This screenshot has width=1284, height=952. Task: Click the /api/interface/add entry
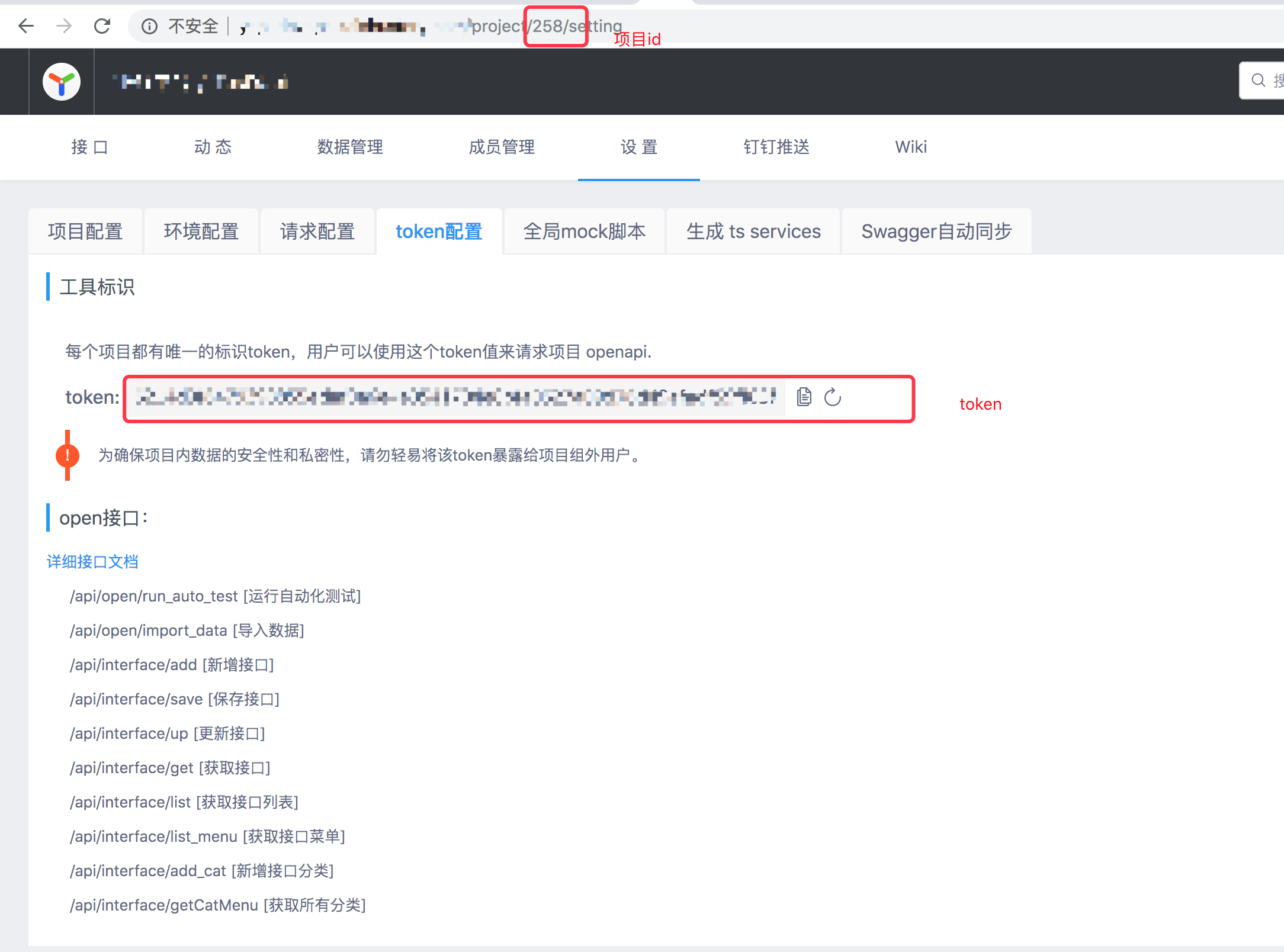point(172,665)
